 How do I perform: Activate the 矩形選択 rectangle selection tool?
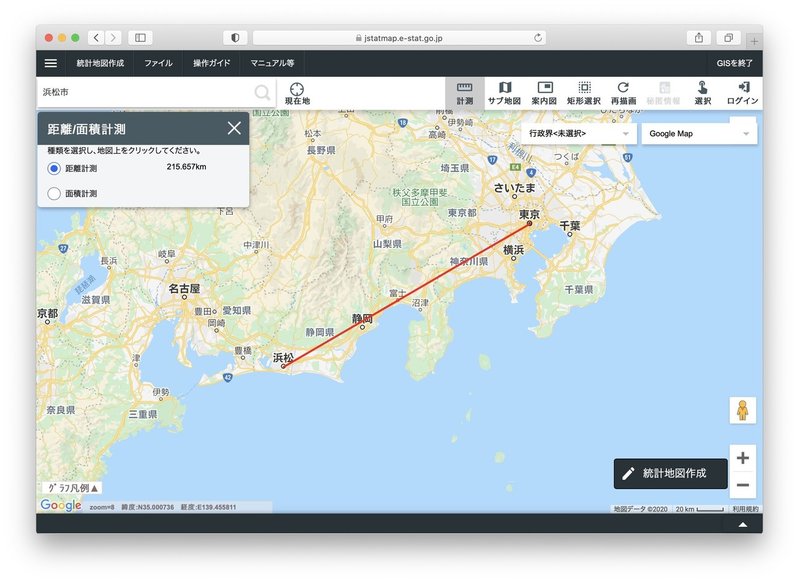[x=584, y=93]
